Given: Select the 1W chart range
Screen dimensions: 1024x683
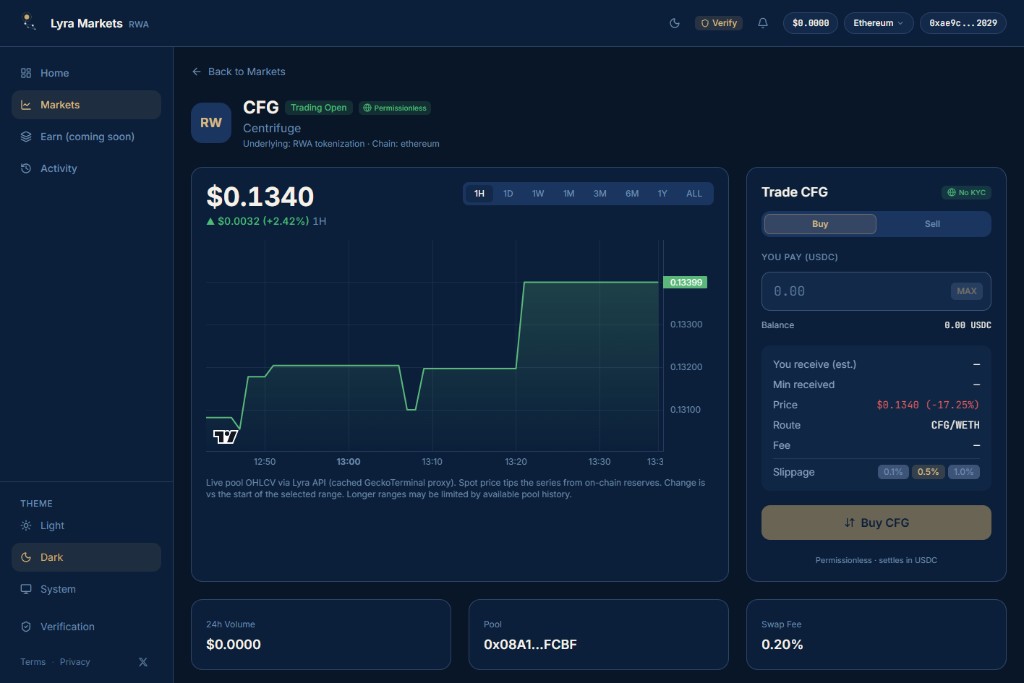Looking at the screenshot, I should 537,193.
